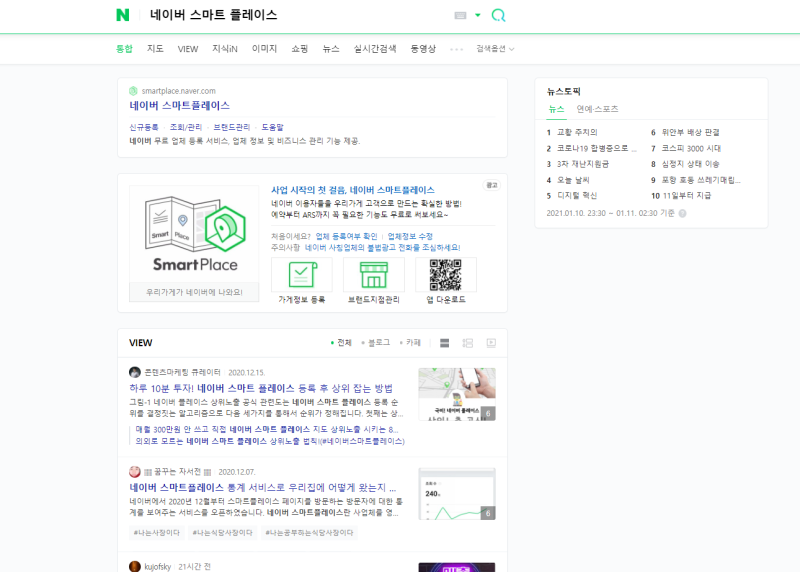Open the 도움말 sublink
The image size is (800, 572).
(x=272, y=127)
